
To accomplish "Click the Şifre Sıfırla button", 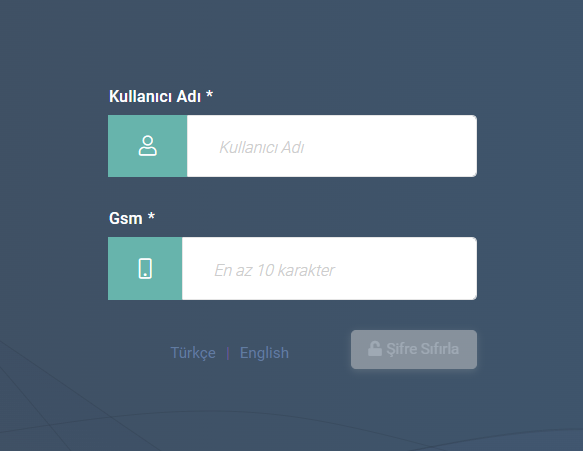I will pyautogui.click(x=414, y=349).
